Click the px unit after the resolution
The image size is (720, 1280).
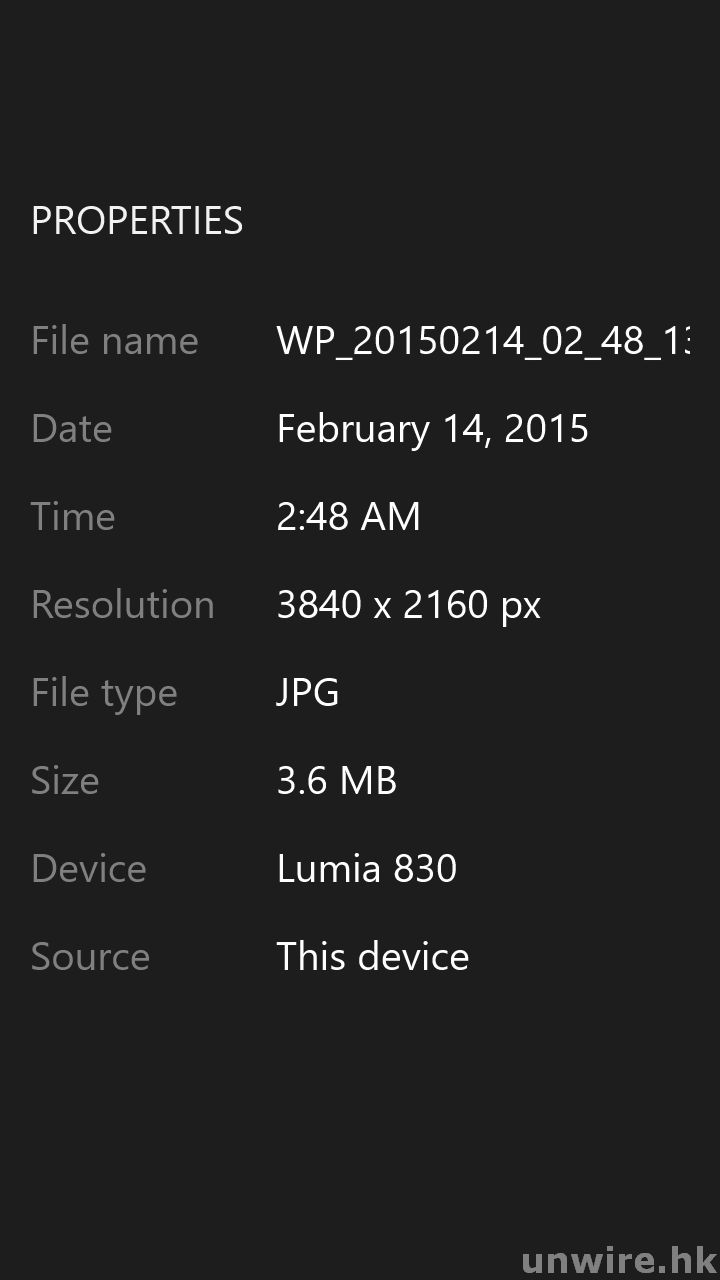520,607
